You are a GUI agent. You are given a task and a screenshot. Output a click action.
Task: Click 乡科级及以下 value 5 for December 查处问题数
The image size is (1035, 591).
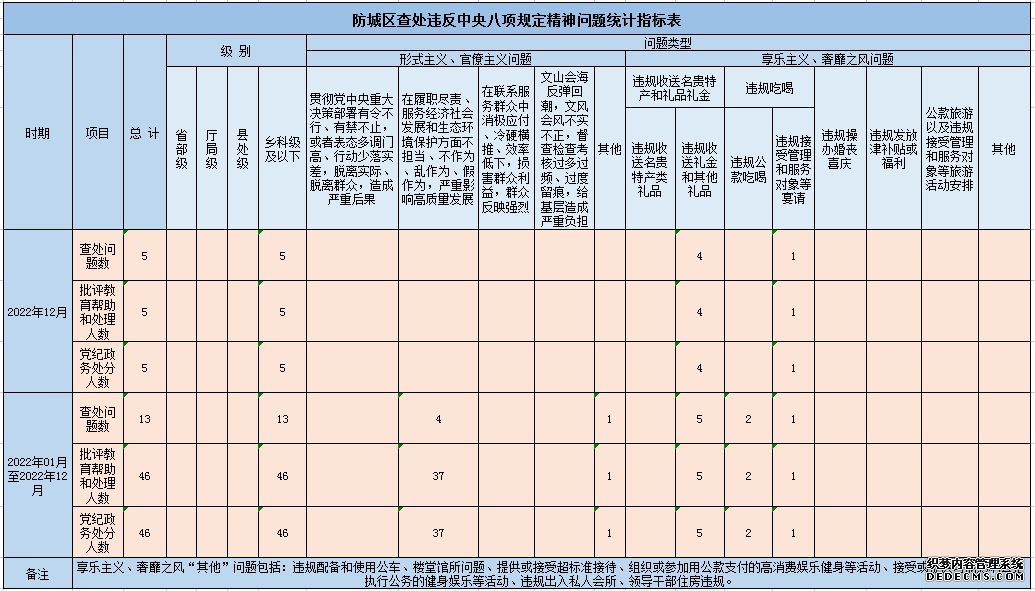[283, 255]
